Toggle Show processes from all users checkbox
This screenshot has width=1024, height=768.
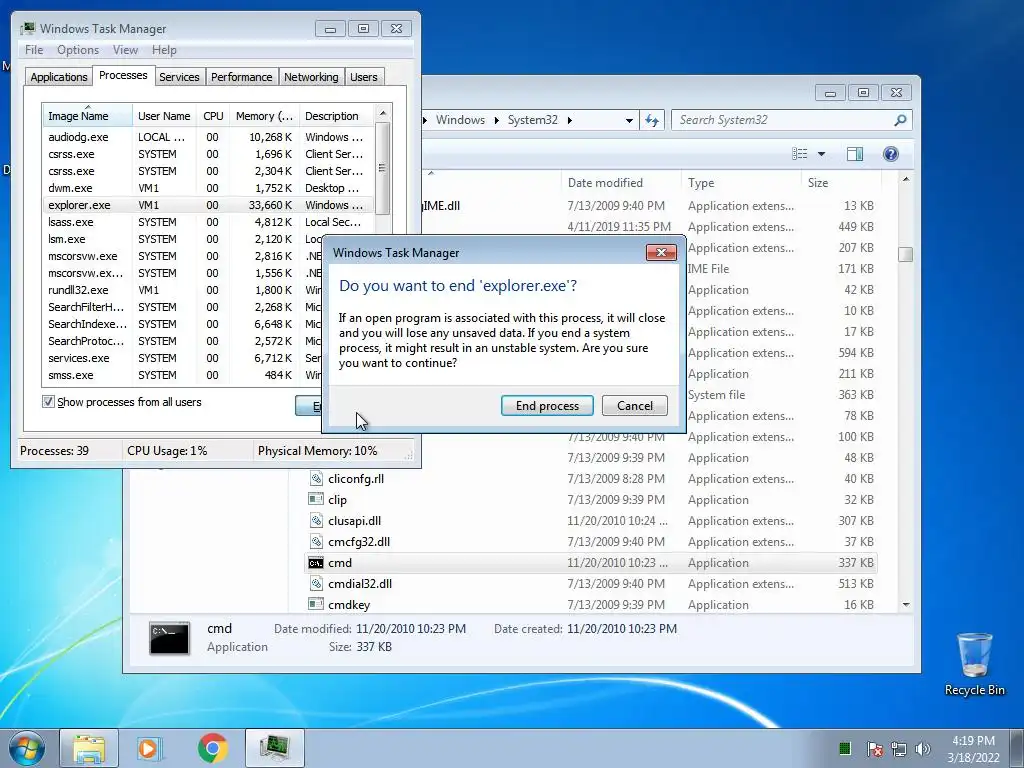point(48,402)
